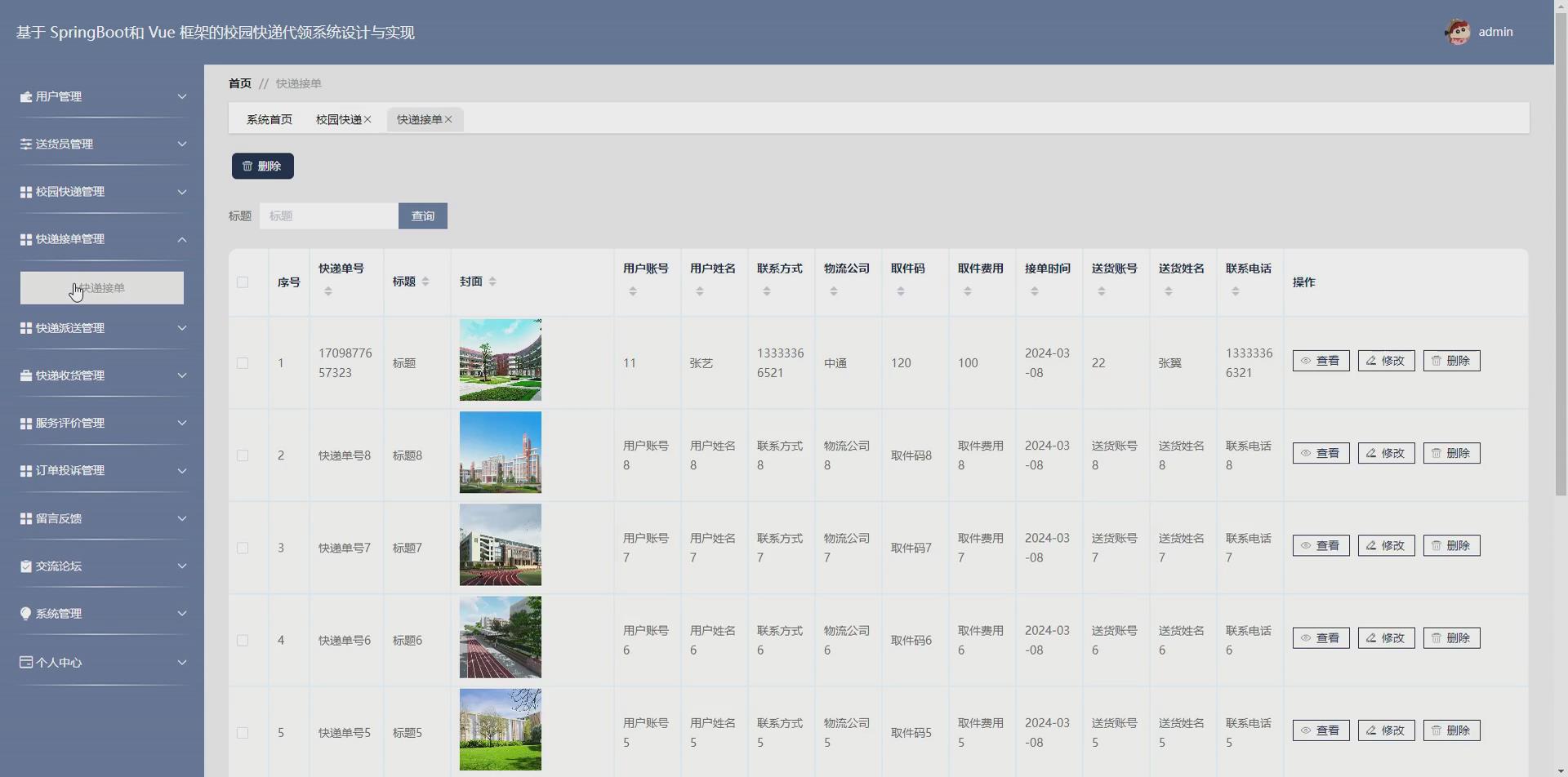Click the admin username label
Image resolution: width=1568 pixels, height=777 pixels.
pyautogui.click(x=1496, y=32)
